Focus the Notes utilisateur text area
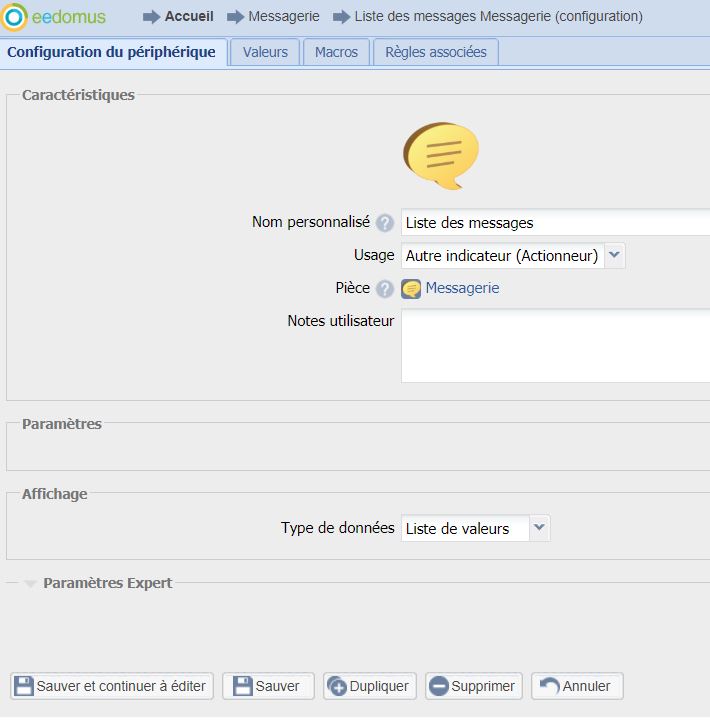Viewport: 710px width, 726px height. click(555, 346)
